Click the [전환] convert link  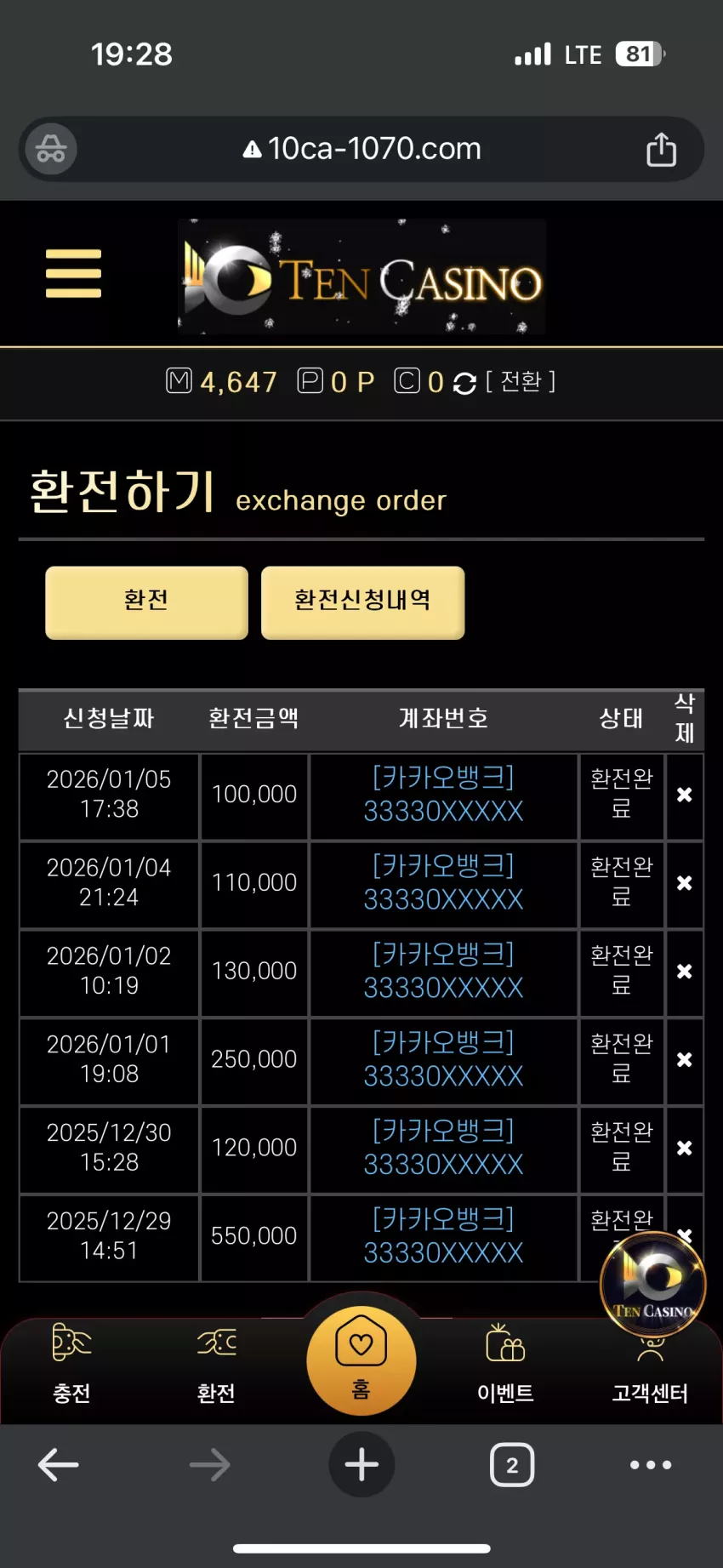(x=521, y=381)
